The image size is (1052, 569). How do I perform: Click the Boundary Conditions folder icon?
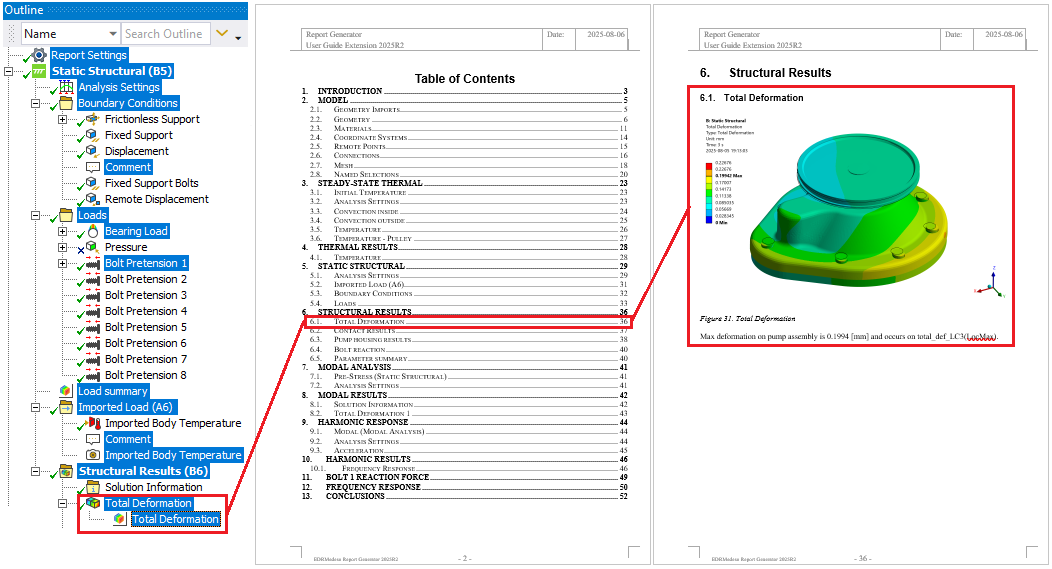click(66, 103)
